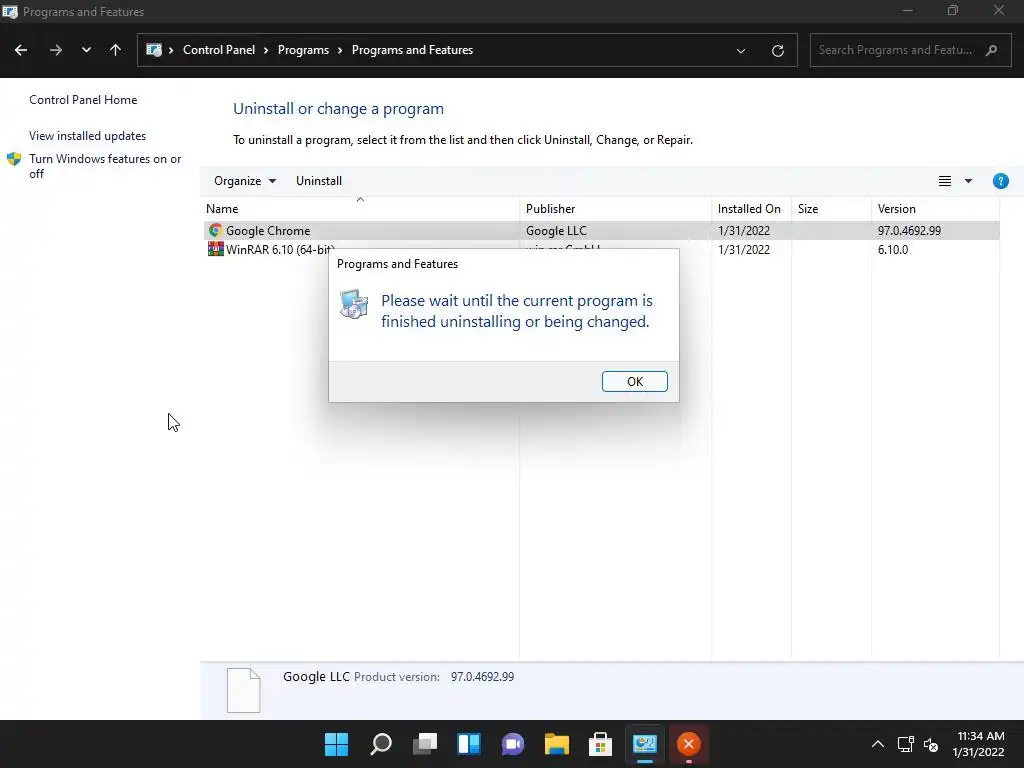Image resolution: width=1024 pixels, height=768 pixels.
Task: Show hidden system tray icons chevron
Action: coord(878,744)
